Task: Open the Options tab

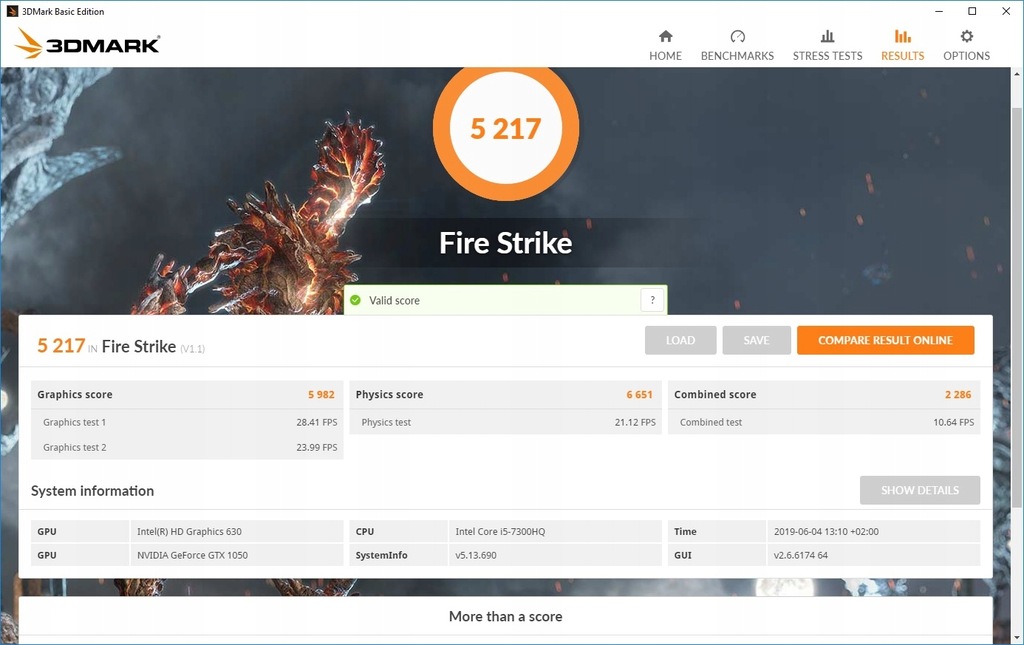Action: (x=967, y=45)
